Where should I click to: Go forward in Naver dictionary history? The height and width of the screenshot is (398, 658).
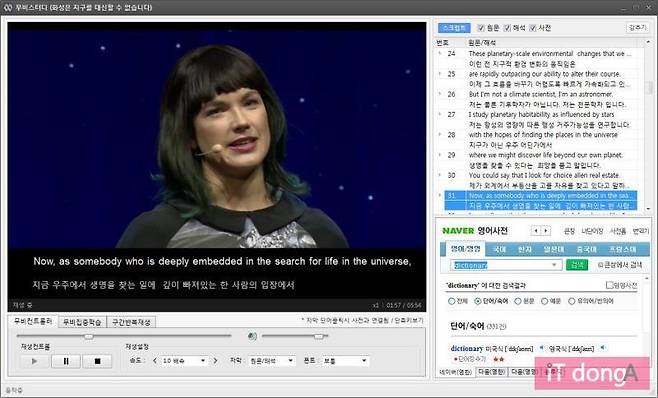click(x=546, y=230)
